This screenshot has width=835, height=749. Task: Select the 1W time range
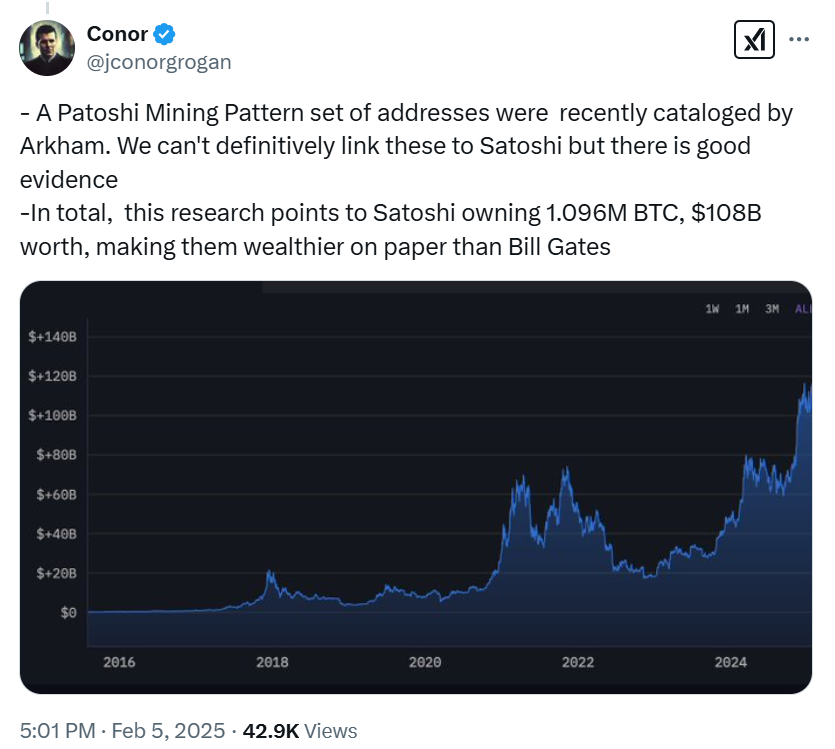[x=713, y=309]
